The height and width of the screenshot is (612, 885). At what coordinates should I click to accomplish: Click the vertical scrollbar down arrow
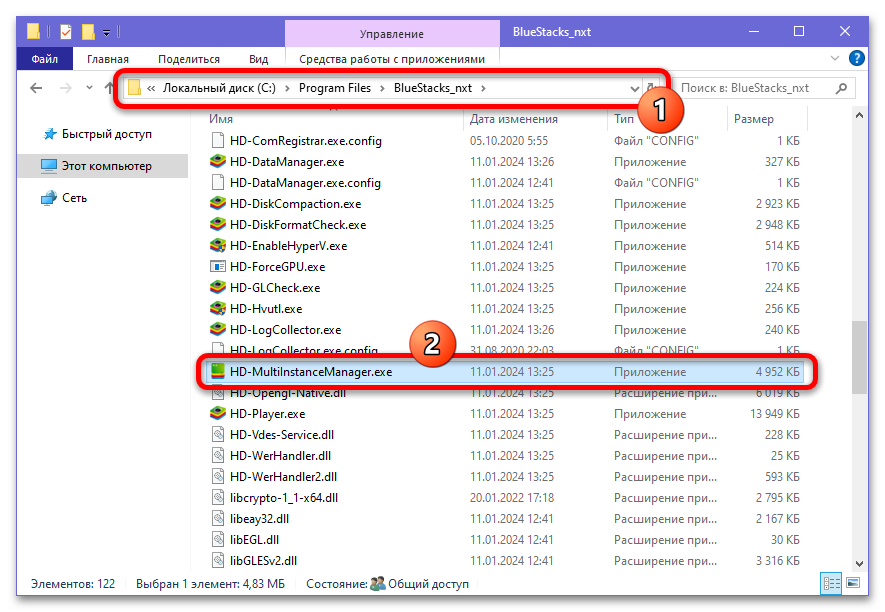(859, 563)
